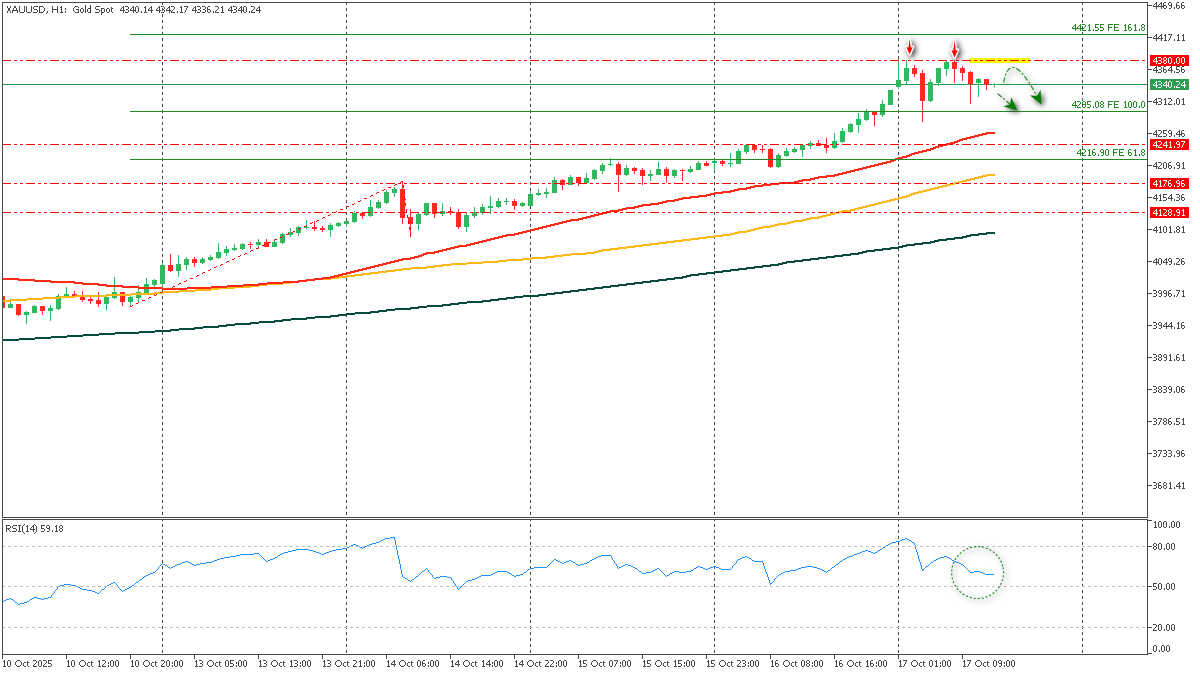Select the yellow highlighted segment at 4380
Screen dimensions: 1200x675
point(999,60)
